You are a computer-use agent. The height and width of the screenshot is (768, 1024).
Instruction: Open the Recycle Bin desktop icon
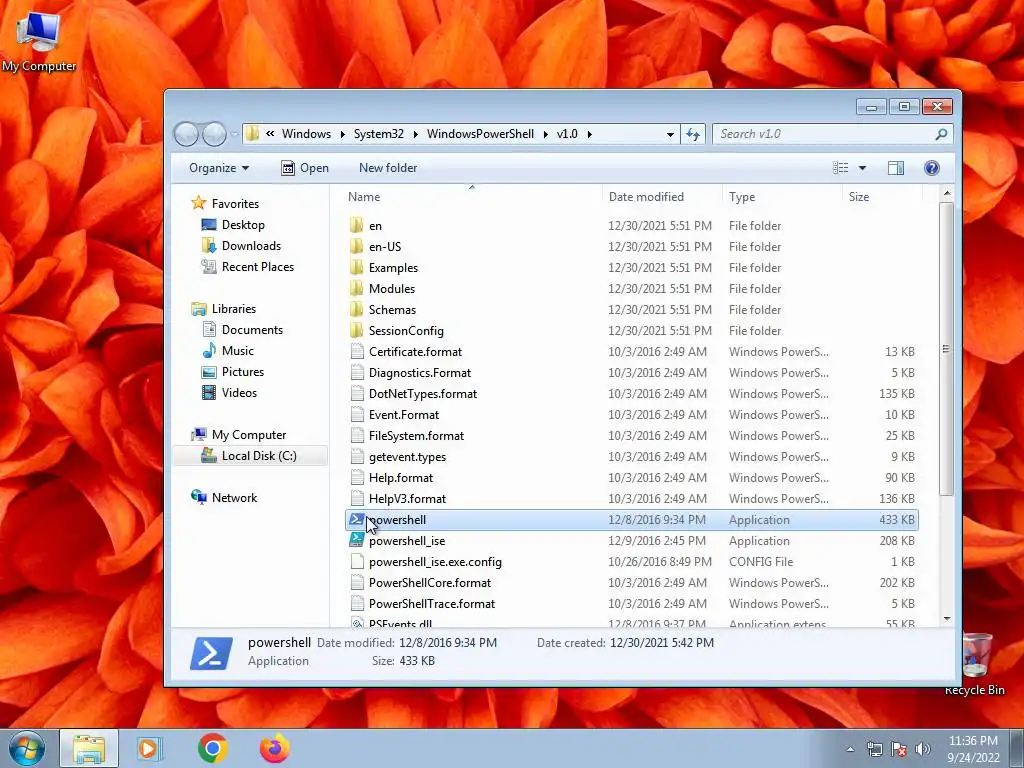click(975, 664)
